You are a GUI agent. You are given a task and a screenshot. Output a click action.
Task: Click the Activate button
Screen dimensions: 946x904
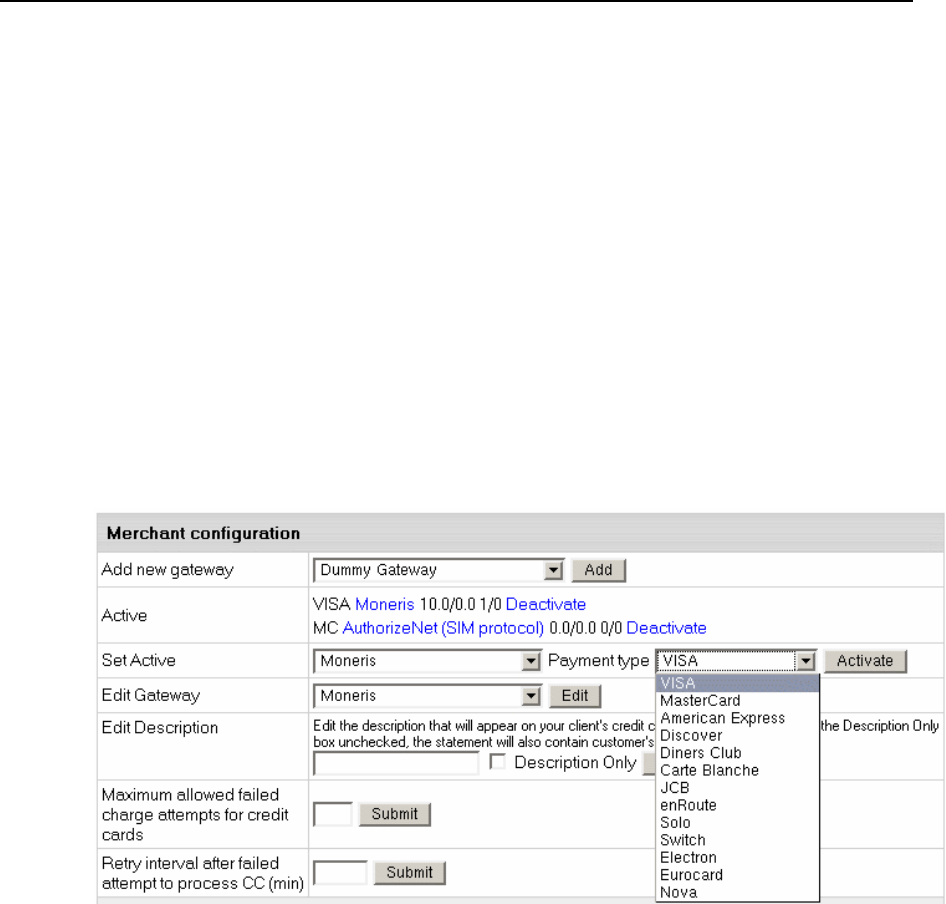[x=865, y=661]
